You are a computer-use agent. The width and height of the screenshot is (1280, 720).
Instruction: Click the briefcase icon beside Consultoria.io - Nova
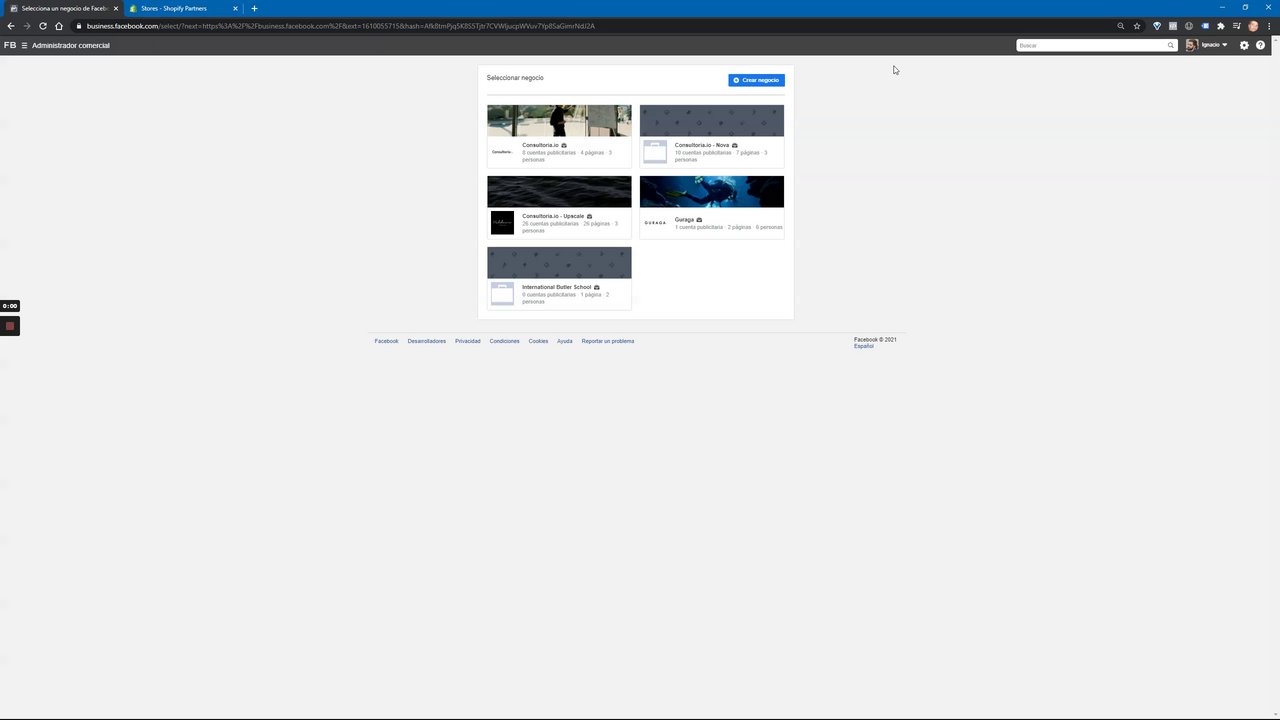coord(735,145)
